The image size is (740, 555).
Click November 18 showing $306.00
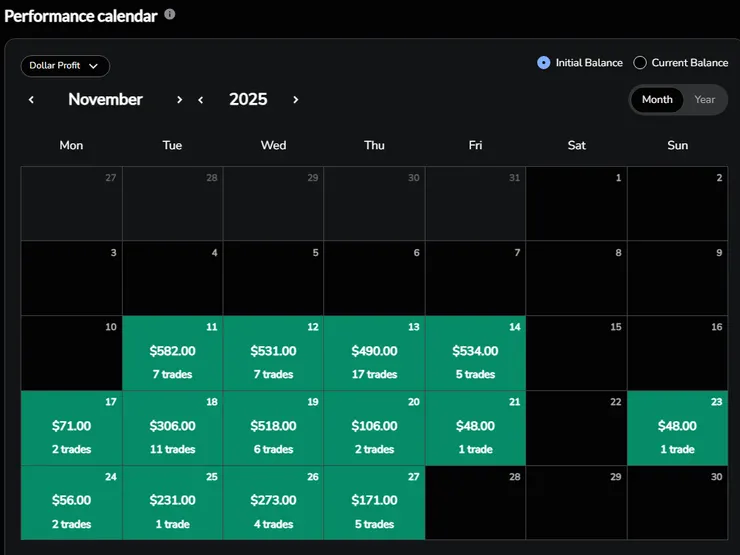172,428
